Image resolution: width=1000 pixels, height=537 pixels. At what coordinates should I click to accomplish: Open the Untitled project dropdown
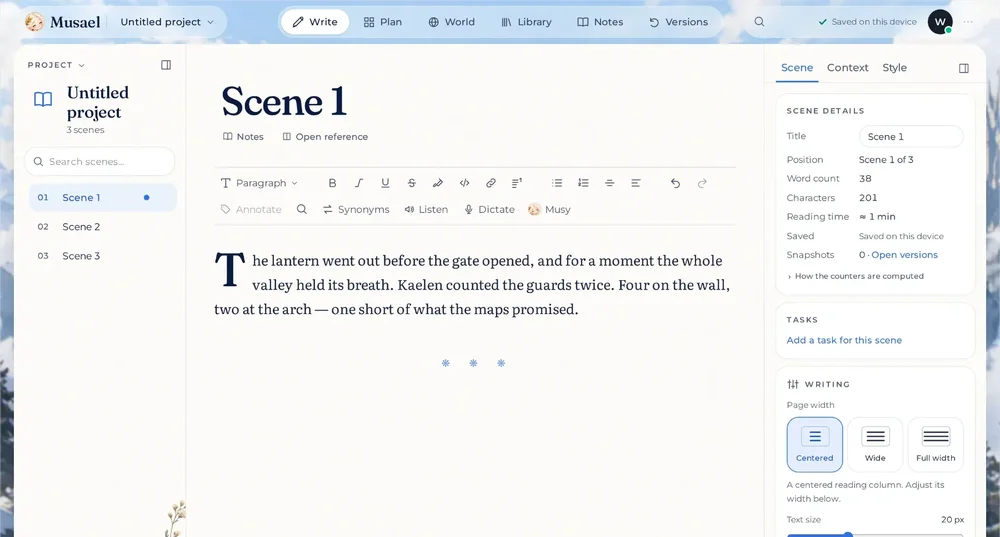(x=167, y=22)
